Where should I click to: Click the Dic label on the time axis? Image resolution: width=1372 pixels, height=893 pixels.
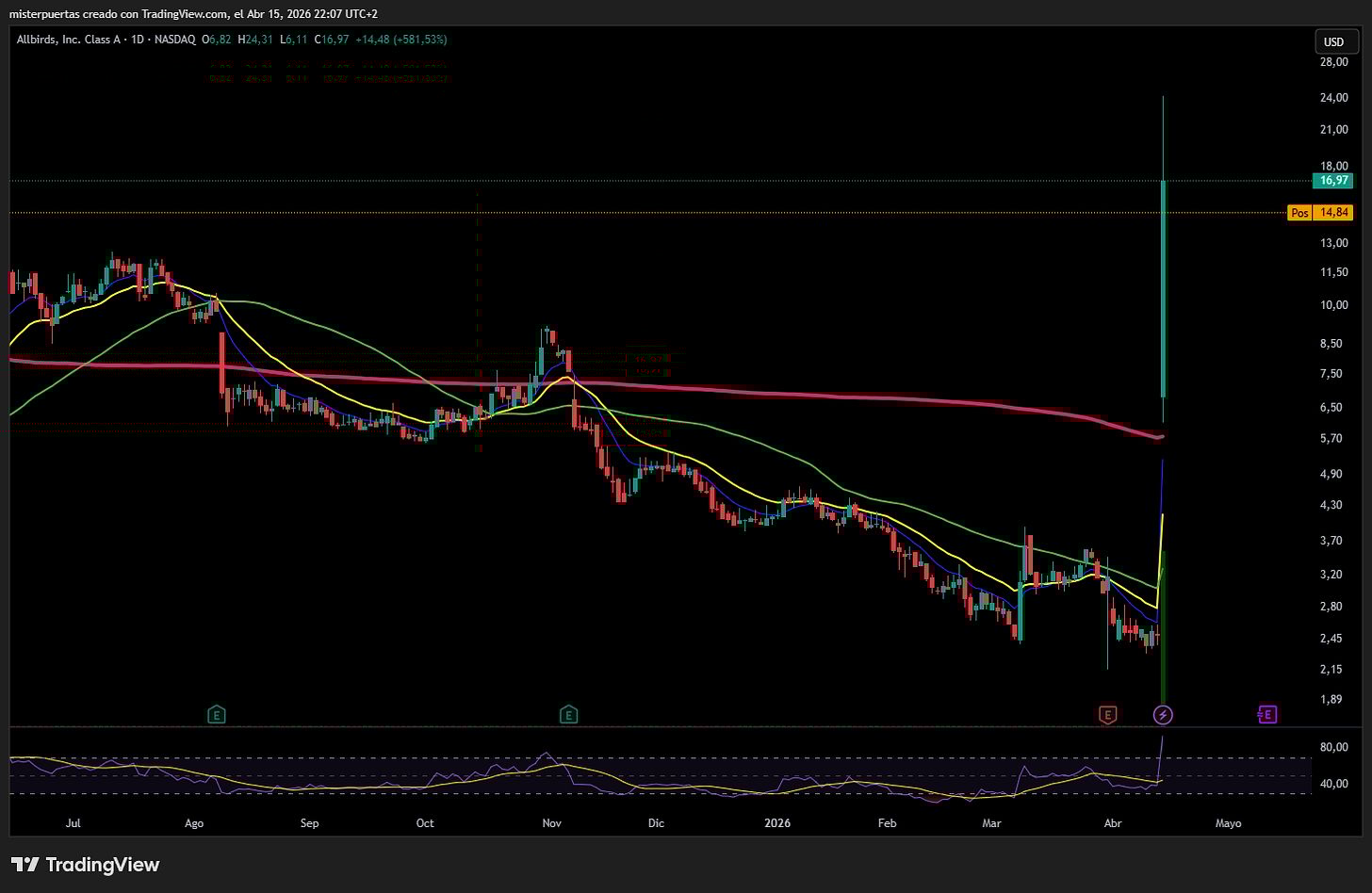pos(656,823)
